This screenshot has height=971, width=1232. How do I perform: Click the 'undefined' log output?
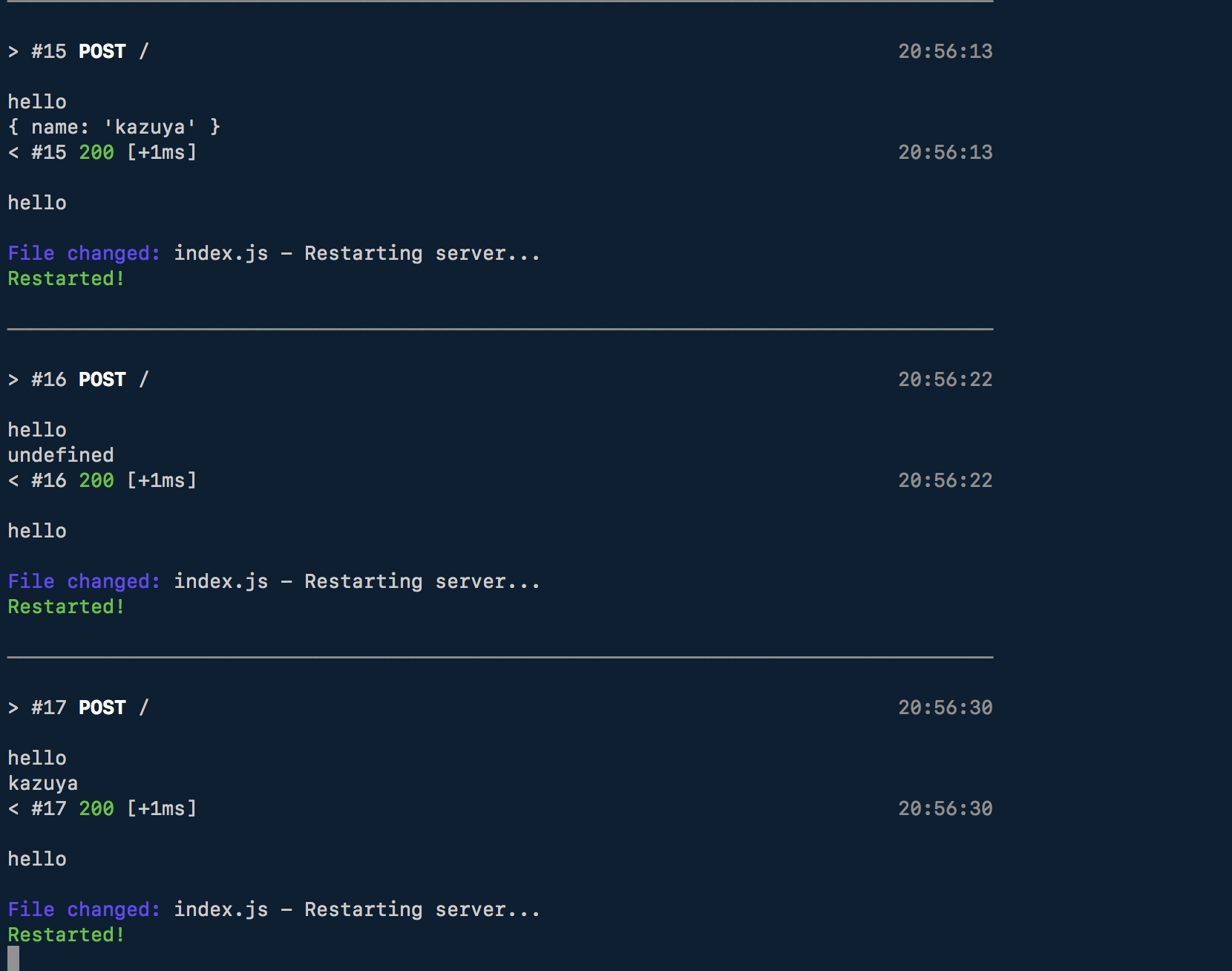tap(61, 455)
